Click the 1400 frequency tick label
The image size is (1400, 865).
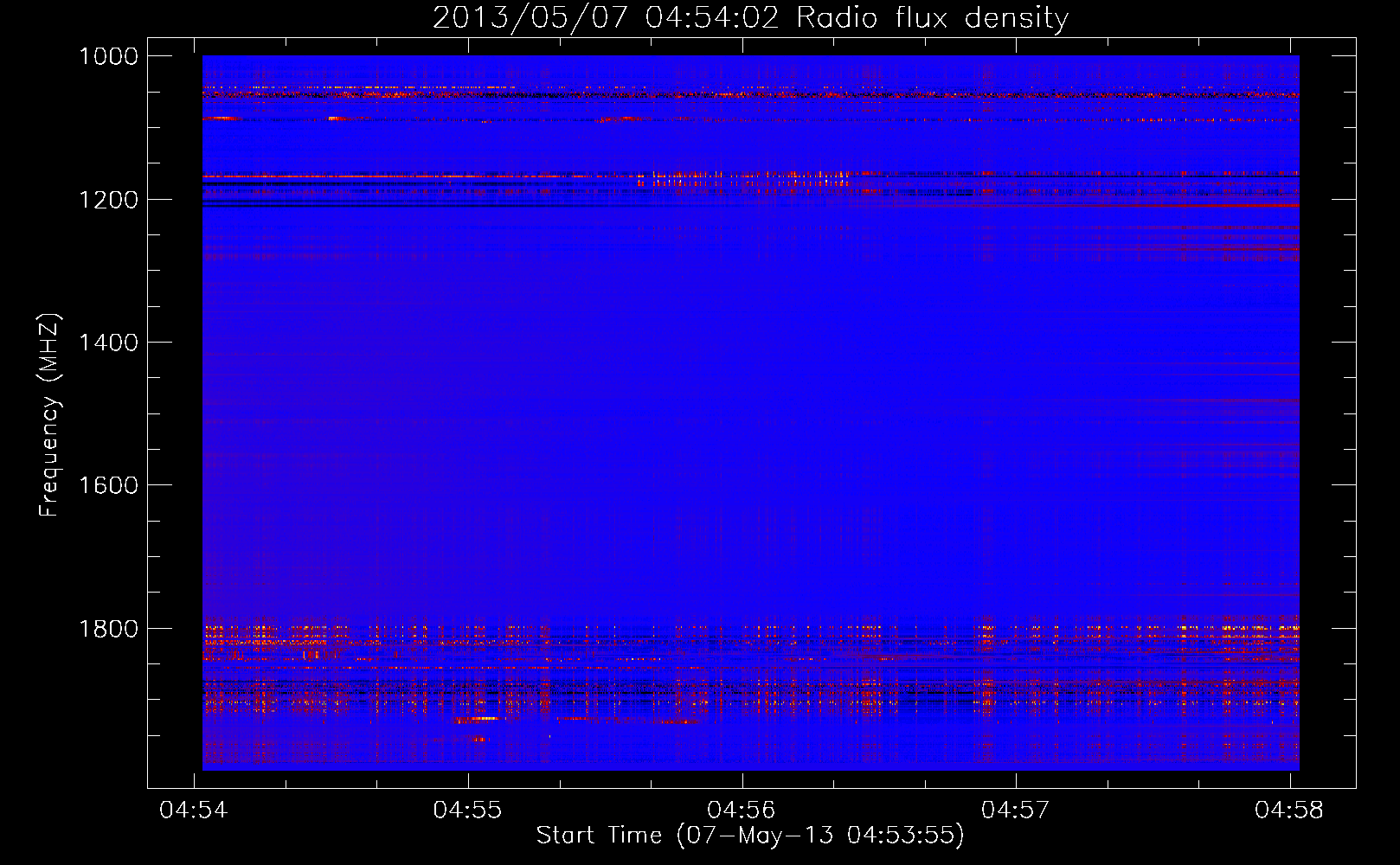[x=108, y=343]
